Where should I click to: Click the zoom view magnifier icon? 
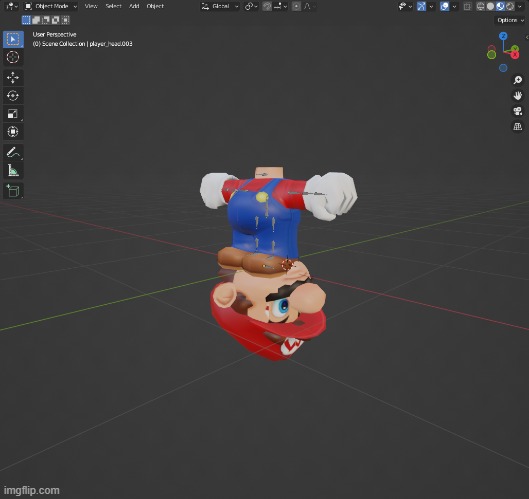coord(518,80)
